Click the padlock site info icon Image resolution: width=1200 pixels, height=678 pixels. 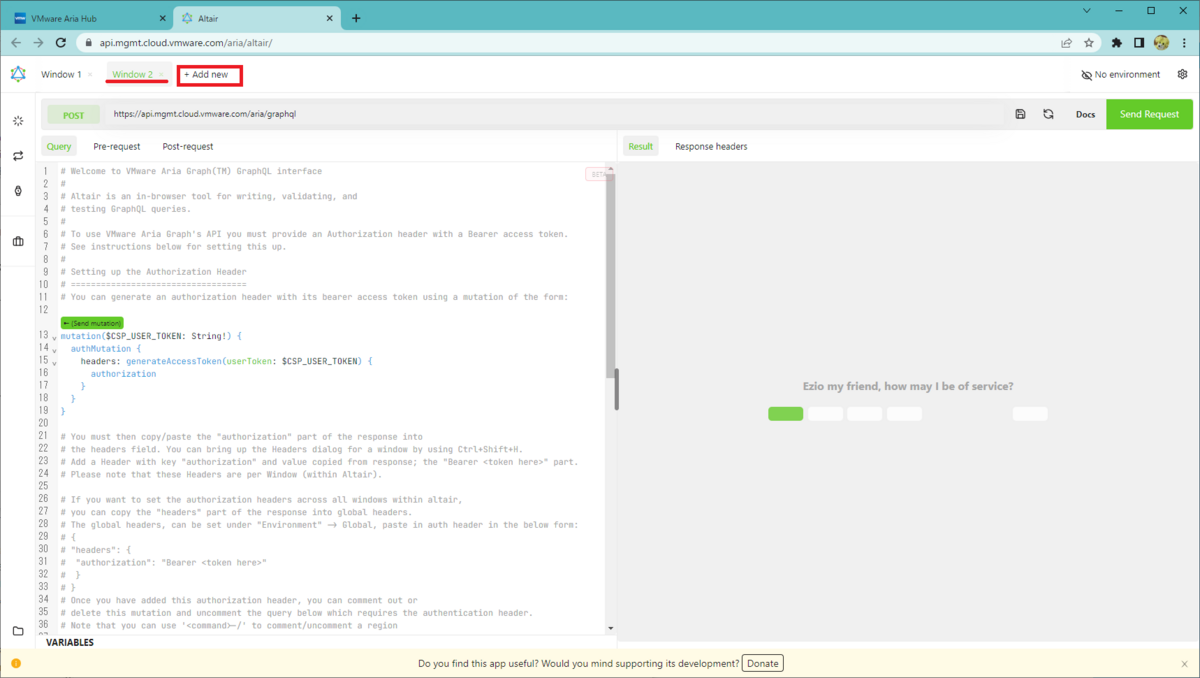click(87, 43)
